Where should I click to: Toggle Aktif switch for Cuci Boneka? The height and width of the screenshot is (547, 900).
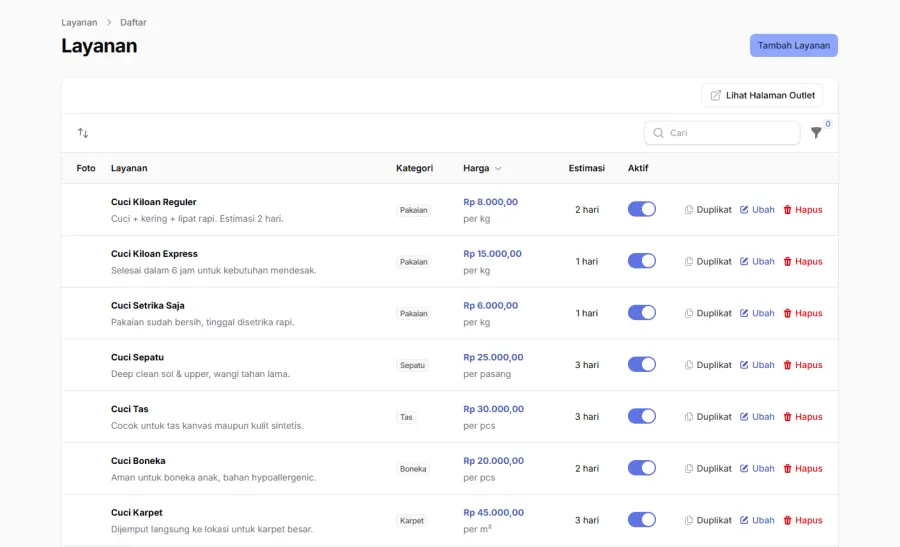pos(642,468)
